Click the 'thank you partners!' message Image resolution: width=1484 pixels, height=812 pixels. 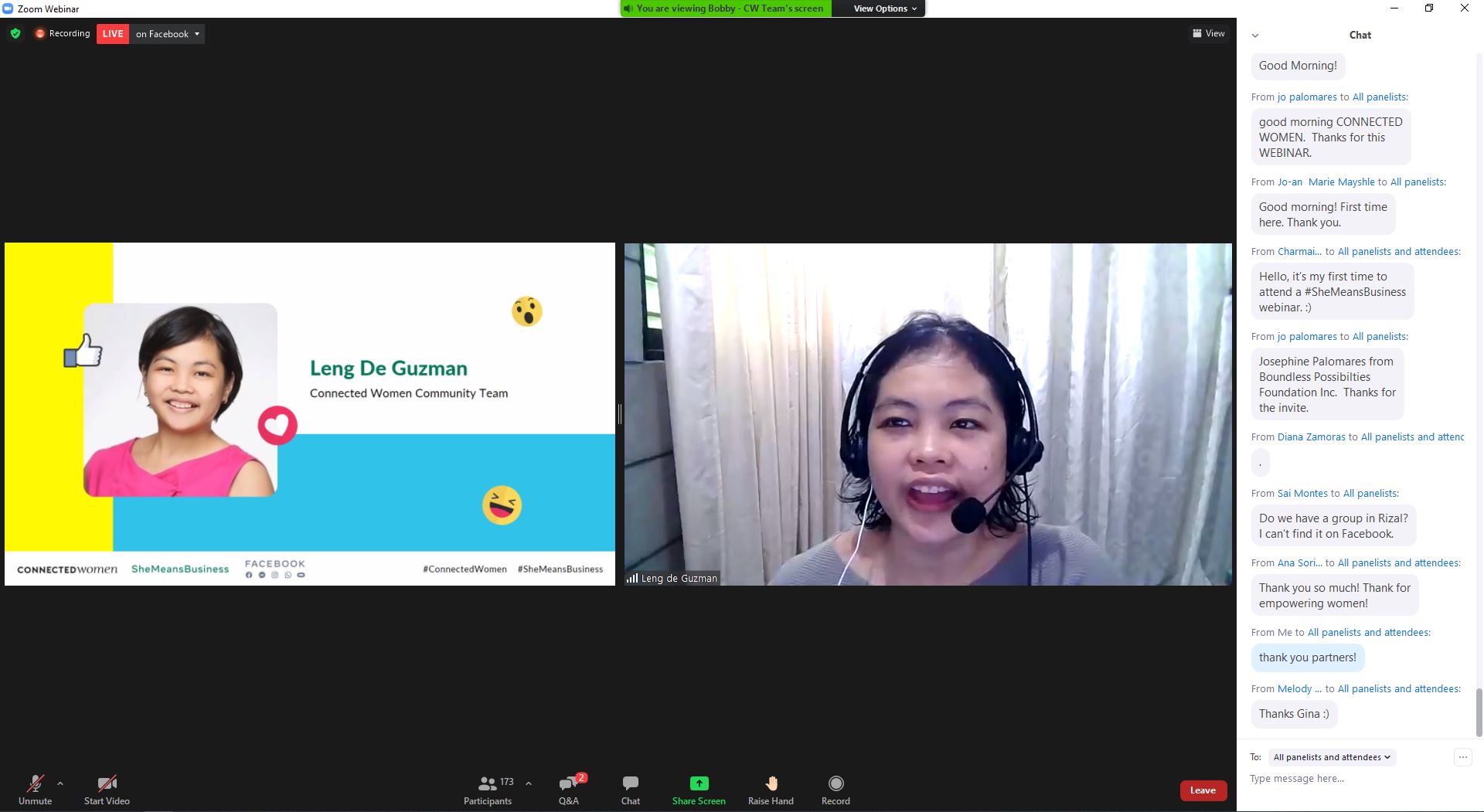coord(1308,657)
